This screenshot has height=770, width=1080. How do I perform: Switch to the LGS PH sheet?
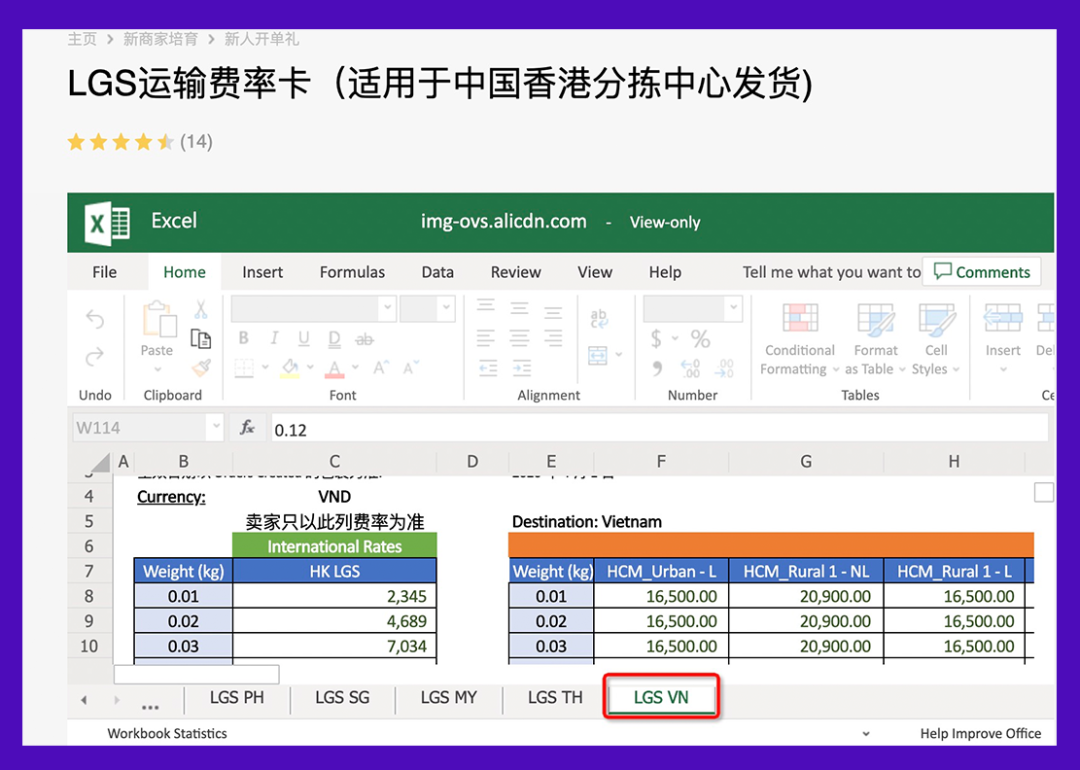(237, 698)
